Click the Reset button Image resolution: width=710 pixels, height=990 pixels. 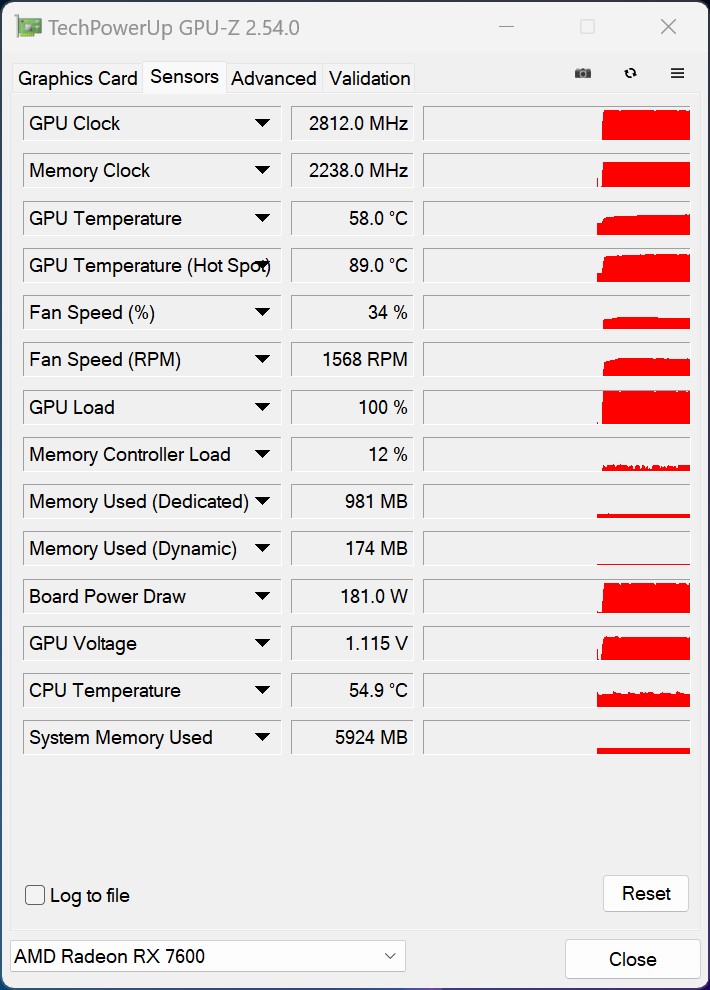tap(646, 893)
